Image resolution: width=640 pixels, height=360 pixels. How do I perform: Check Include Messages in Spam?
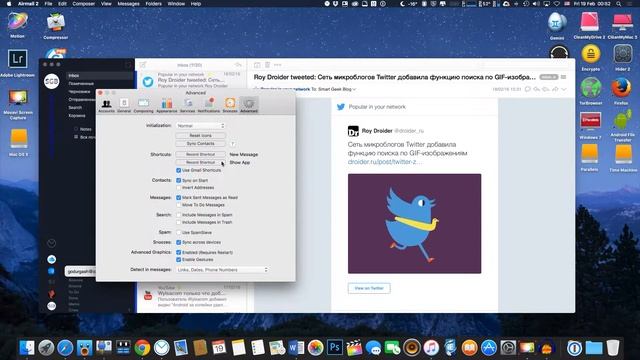(x=178, y=215)
